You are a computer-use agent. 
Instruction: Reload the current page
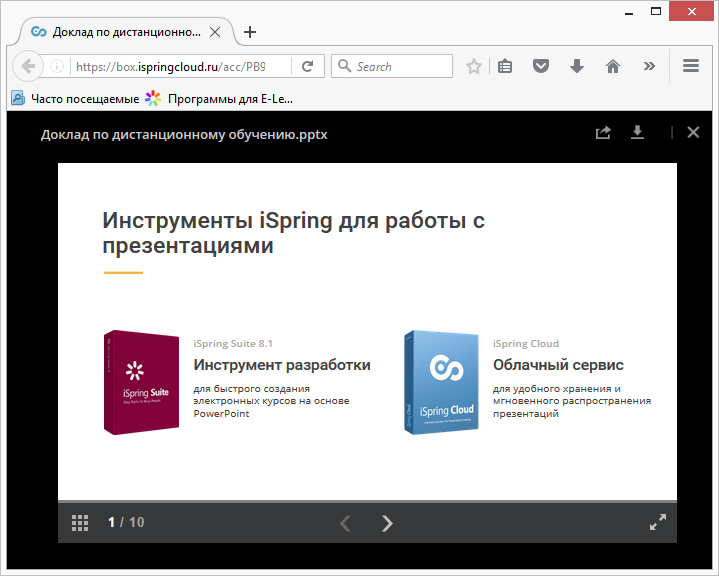(308, 66)
